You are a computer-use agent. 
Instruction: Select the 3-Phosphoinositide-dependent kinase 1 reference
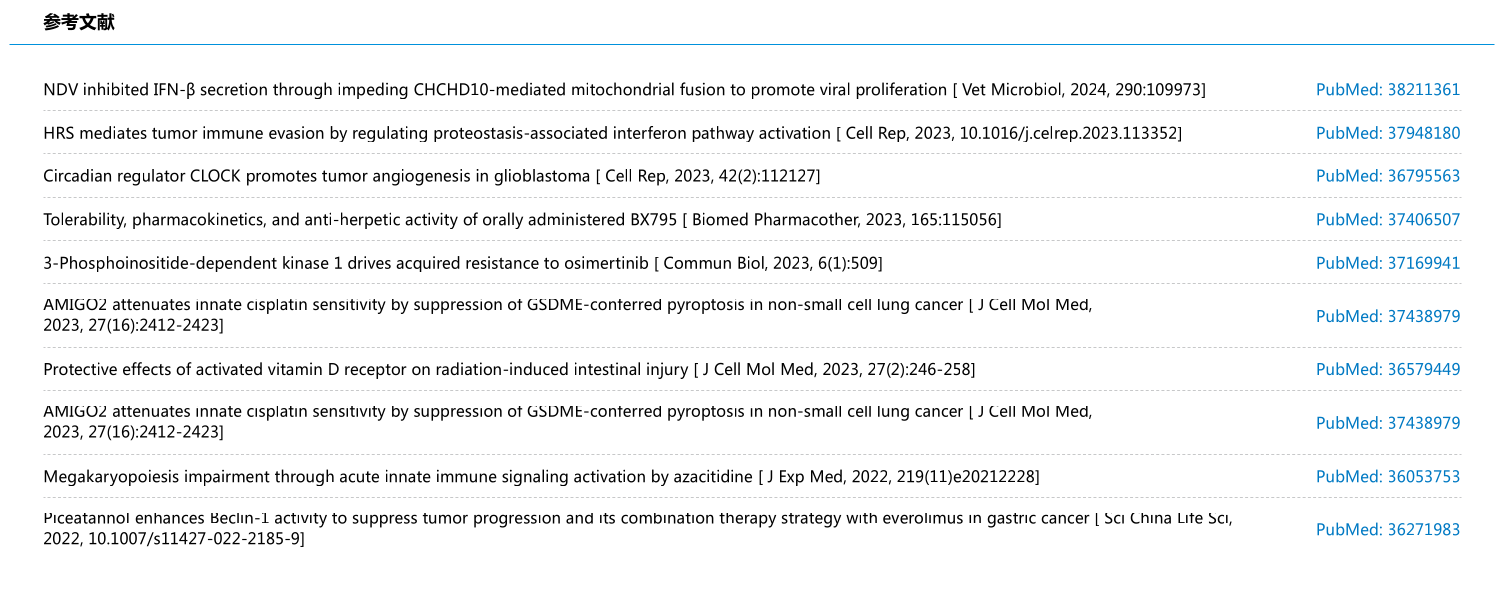point(347,263)
